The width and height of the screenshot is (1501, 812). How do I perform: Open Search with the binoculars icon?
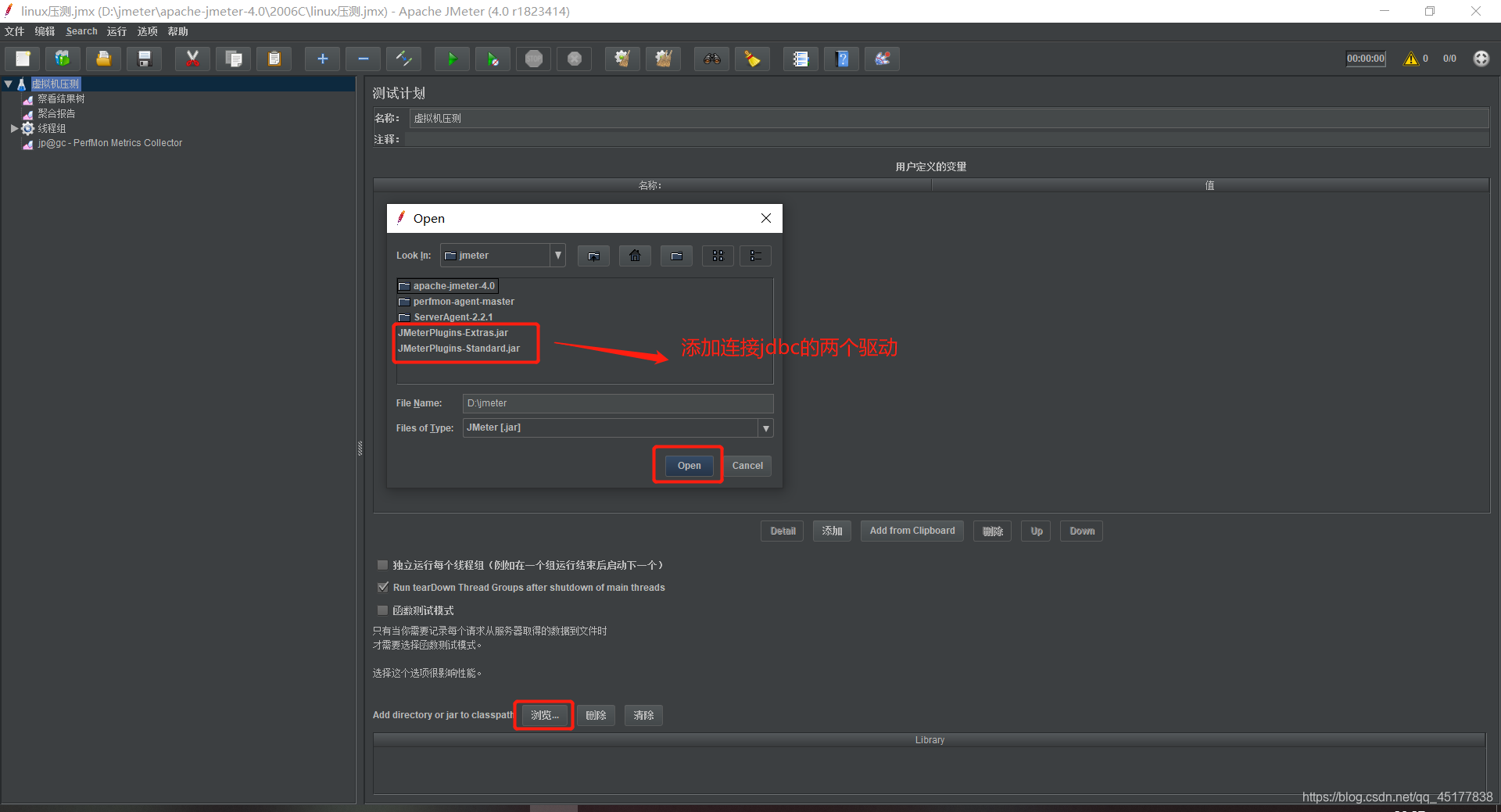(711, 59)
